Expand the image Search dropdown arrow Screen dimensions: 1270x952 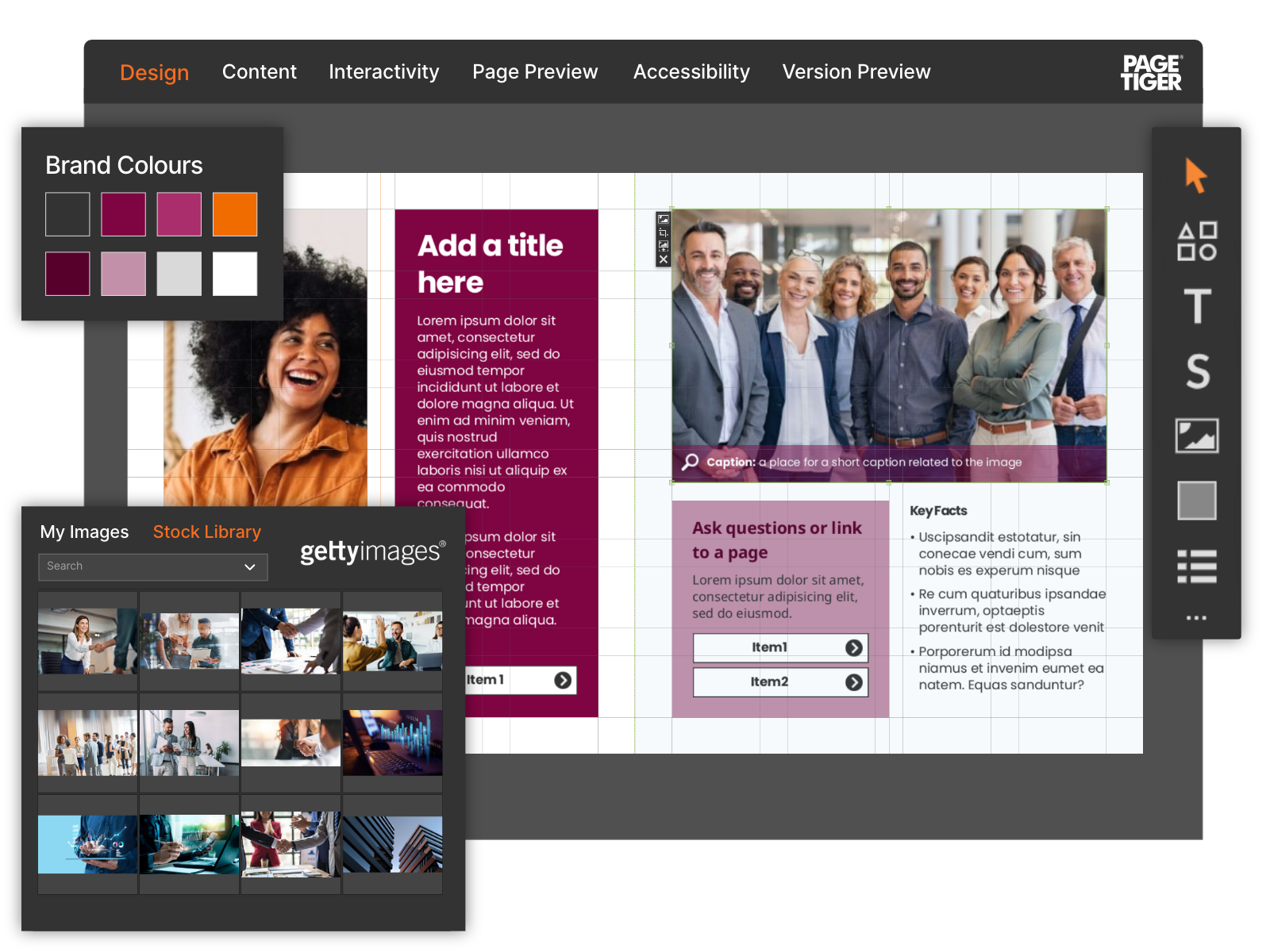(x=250, y=566)
